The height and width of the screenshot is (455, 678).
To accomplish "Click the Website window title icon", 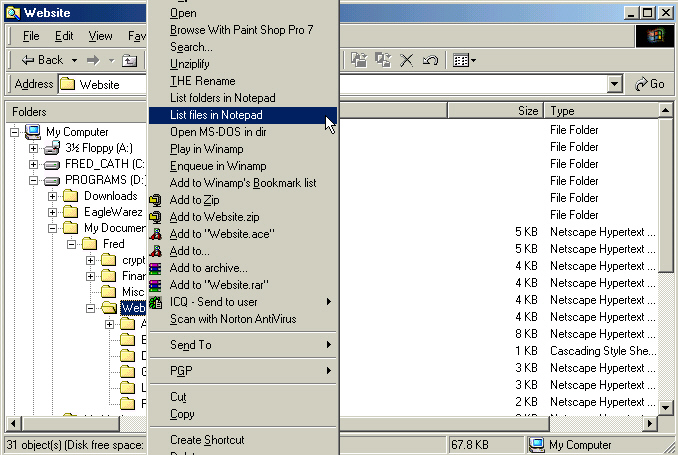I will (13, 13).
